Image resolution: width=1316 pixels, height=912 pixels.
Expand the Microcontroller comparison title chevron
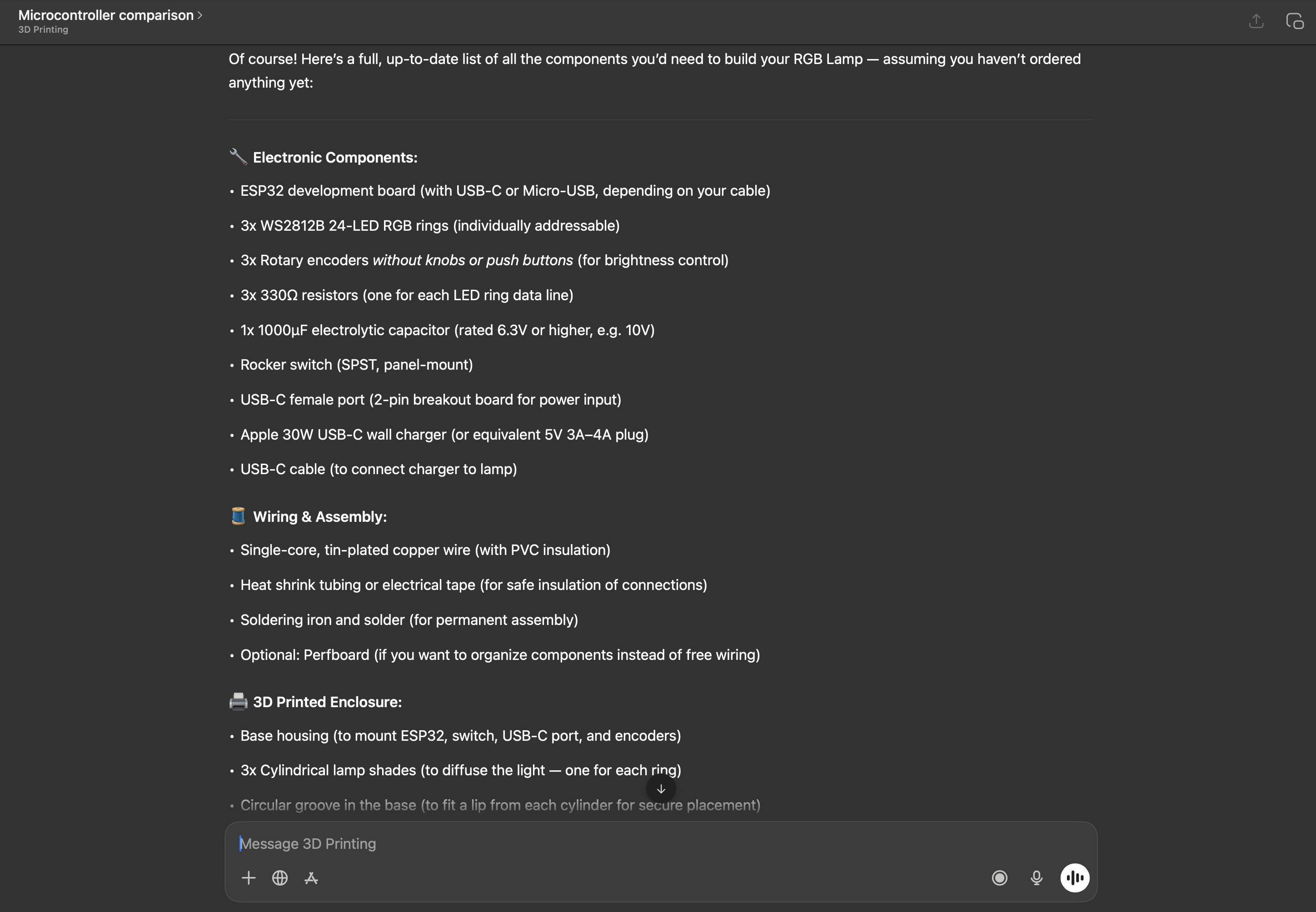click(199, 15)
